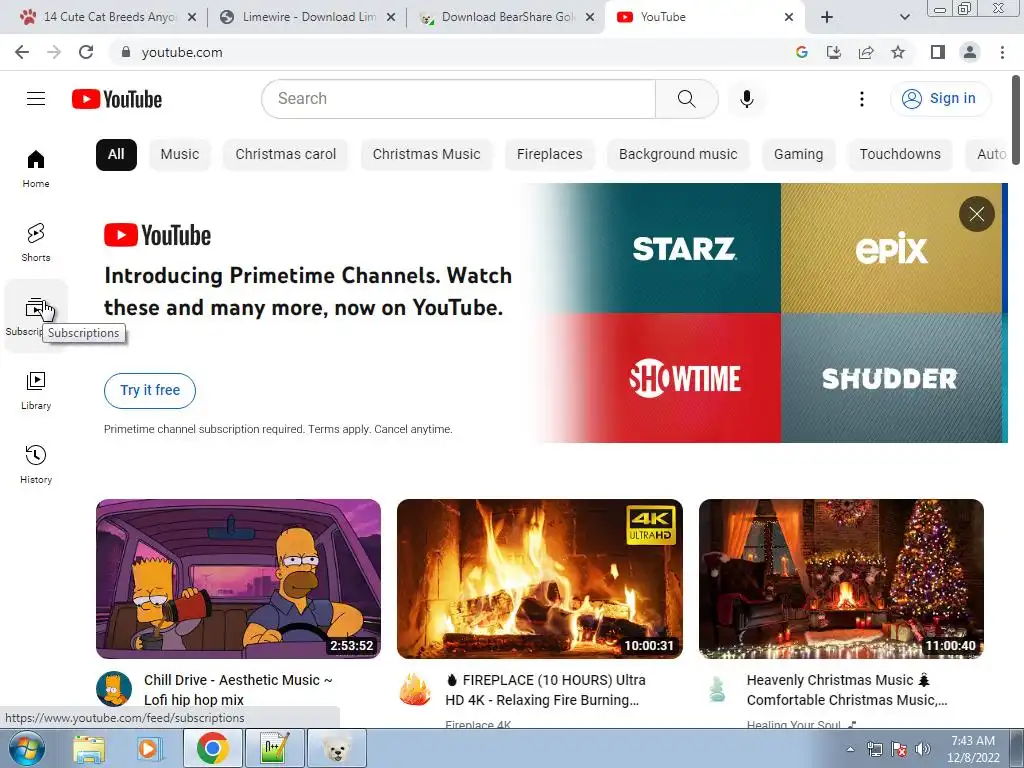The width and height of the screenshot is (1024, 768).
Task: Click the Google icon in the address bar
Action: point(802,52)
